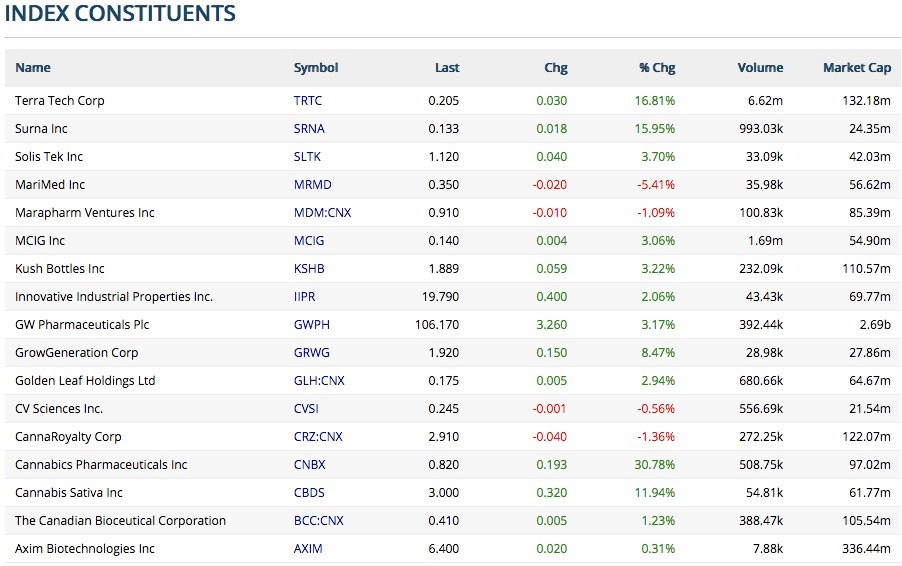Open the KSHB symbol link
Viewport: 902px width, 566px height.
pos(309,269)
